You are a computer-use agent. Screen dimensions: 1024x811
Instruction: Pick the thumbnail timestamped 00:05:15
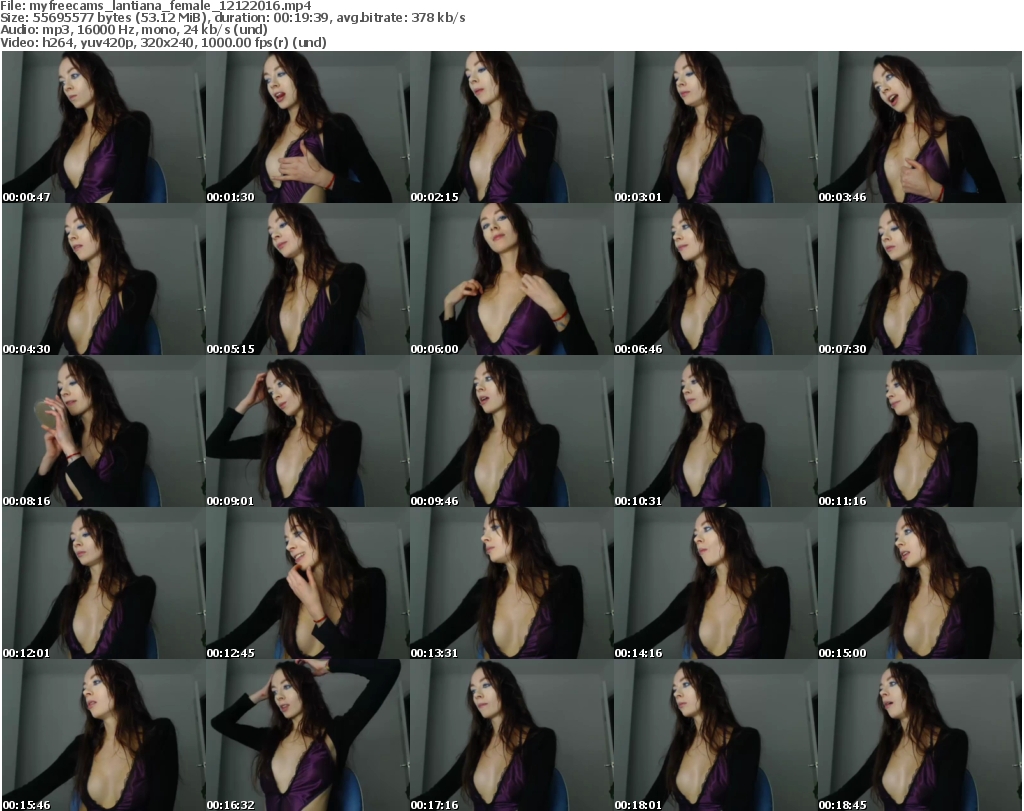[x=308, y=279]
